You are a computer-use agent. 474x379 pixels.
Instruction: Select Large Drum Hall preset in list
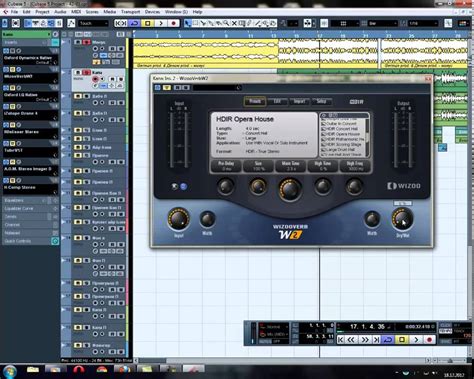342,150
